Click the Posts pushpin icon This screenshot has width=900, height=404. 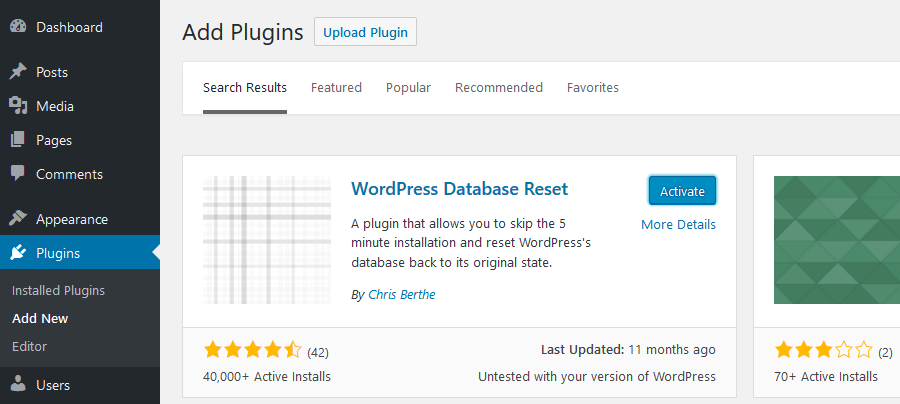tap(18, 72)
